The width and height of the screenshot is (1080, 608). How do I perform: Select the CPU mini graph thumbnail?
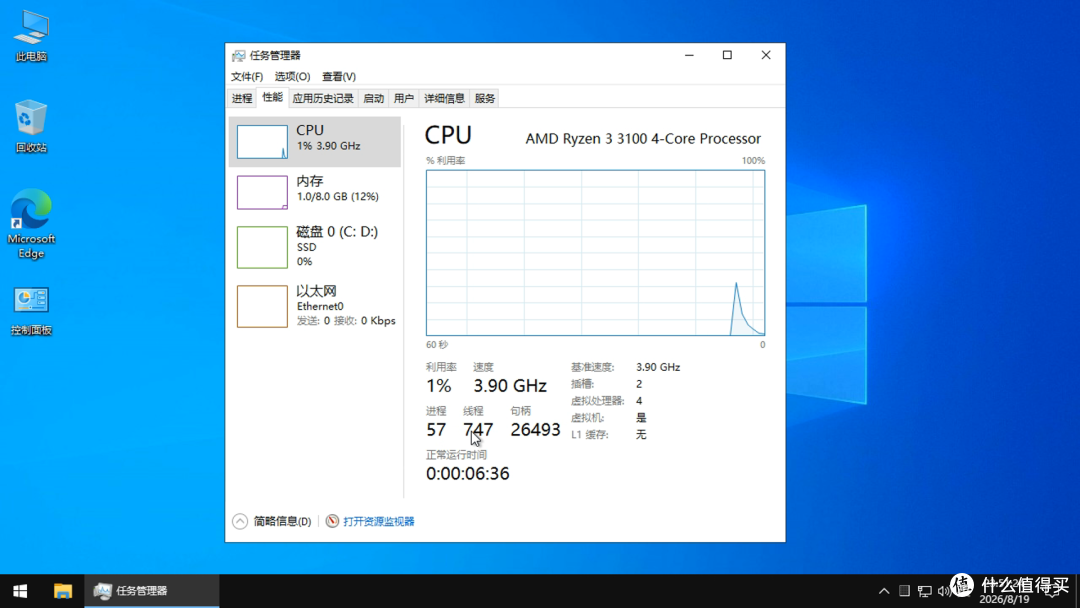pyautogui.click(x=262, y=142)
